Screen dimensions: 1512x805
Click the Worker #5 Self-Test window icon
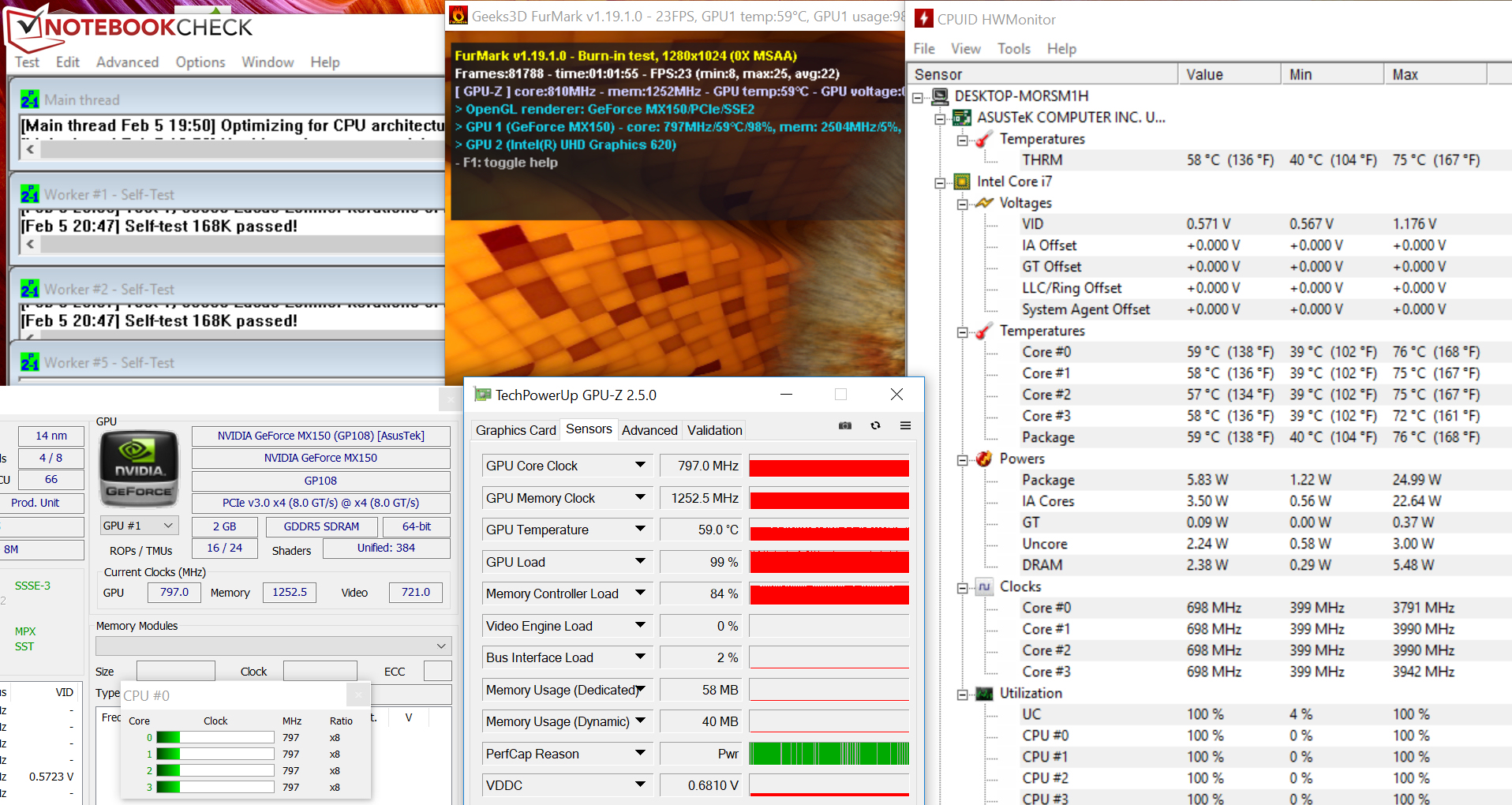pyautogui.click(x=30, y=362)
